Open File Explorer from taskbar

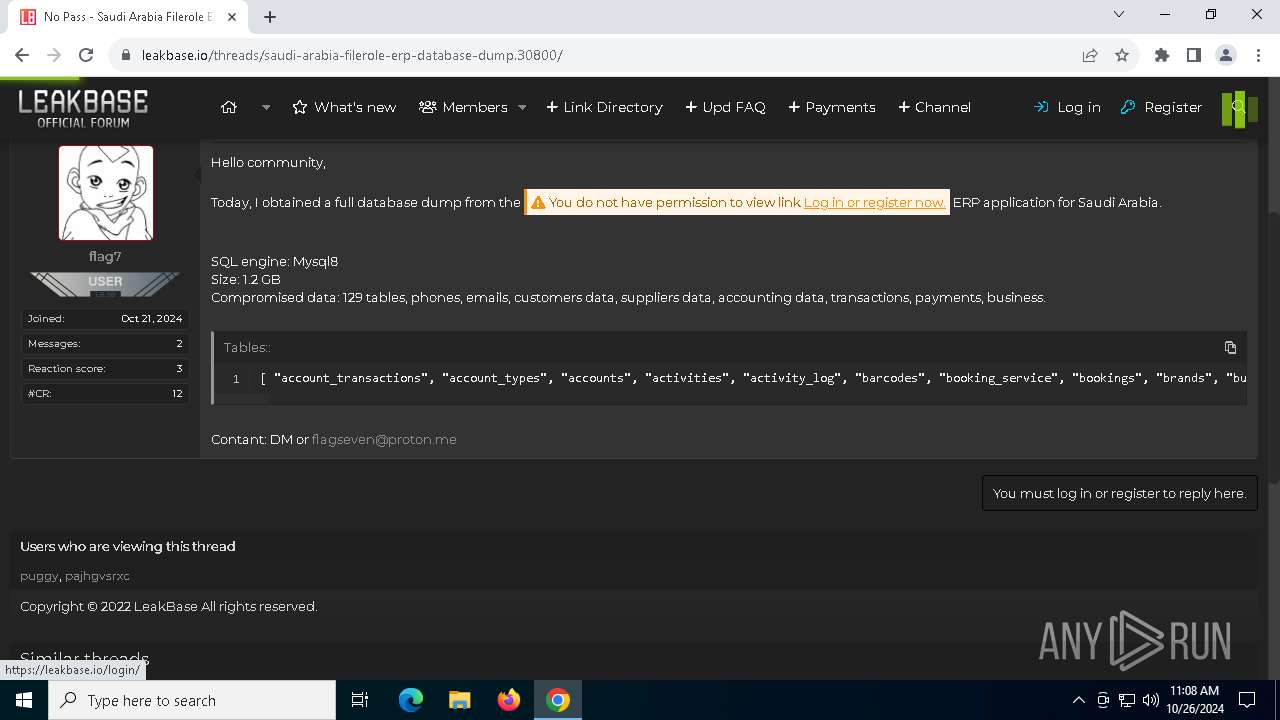pyautogui.click(x=459, y=700)
